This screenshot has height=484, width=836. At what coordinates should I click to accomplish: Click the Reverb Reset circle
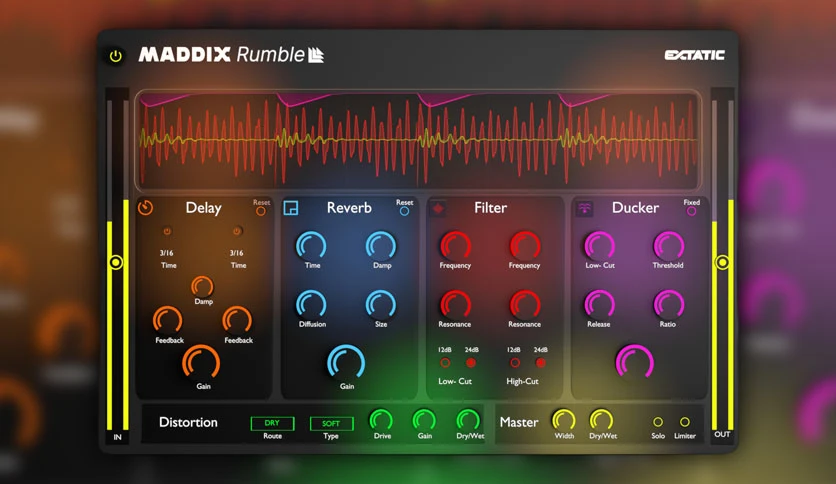404,211
